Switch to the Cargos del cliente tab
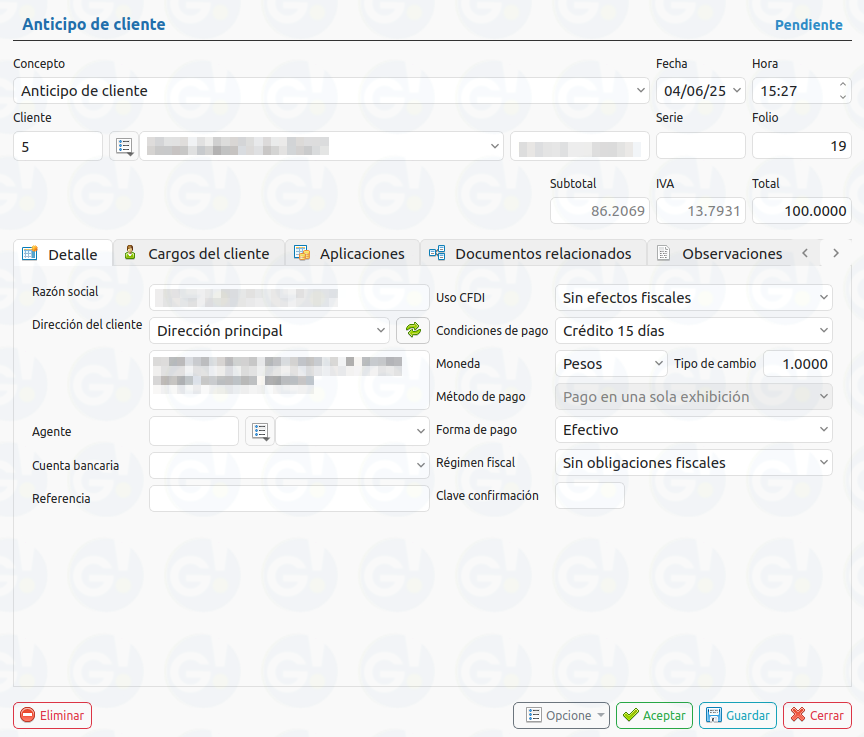Screen dimensions: 864x737 [x=199, y=253]
